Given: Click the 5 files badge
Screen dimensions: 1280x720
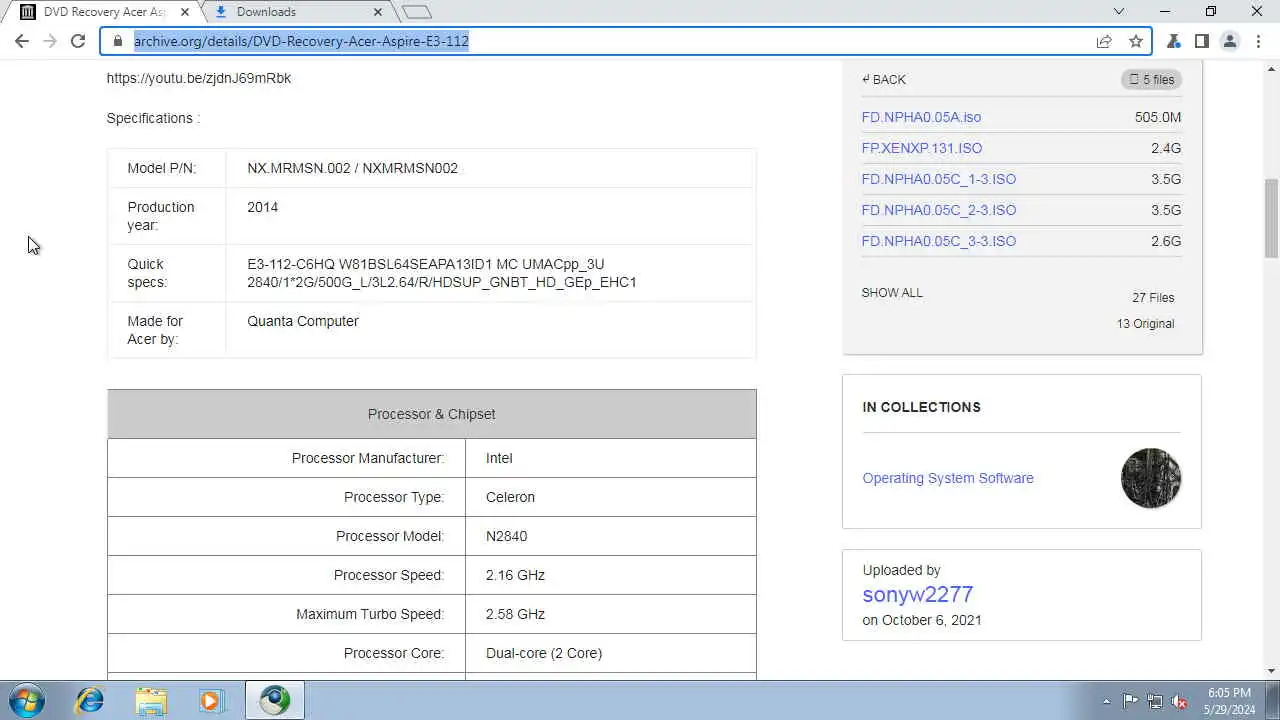Looking at the screenshot, I should (1151, 79).
